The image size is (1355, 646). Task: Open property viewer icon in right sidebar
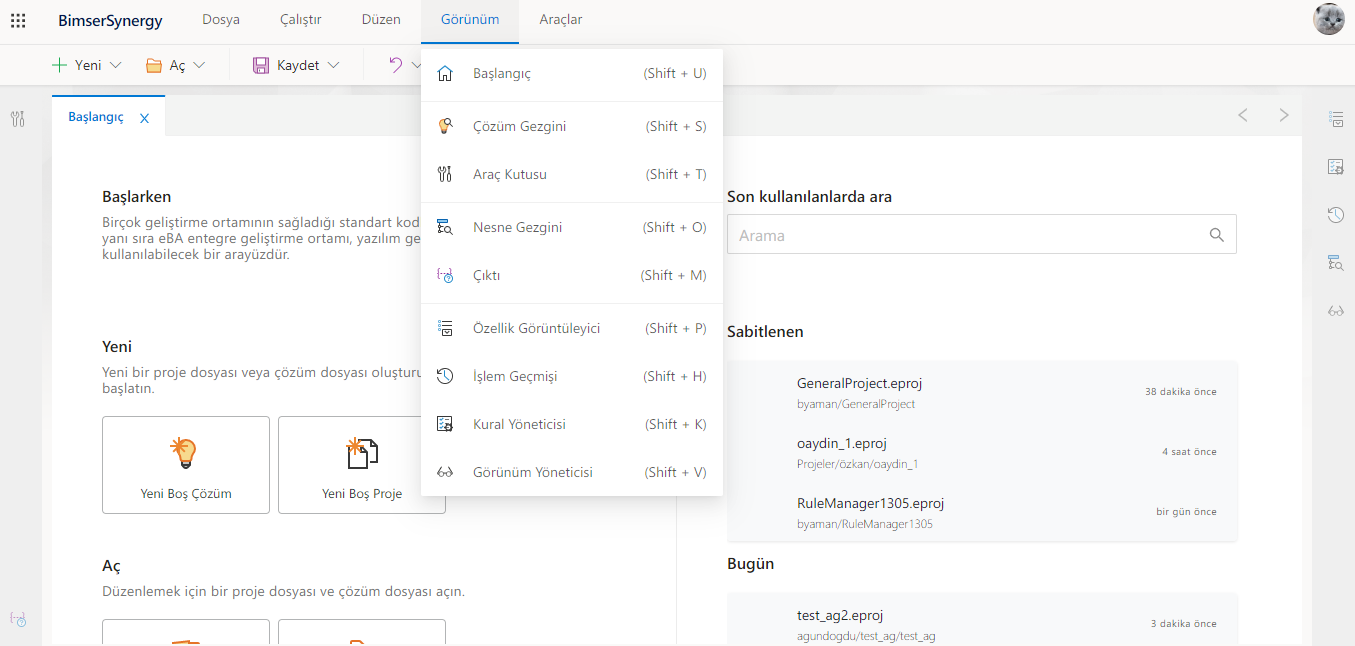[1335, 119]
